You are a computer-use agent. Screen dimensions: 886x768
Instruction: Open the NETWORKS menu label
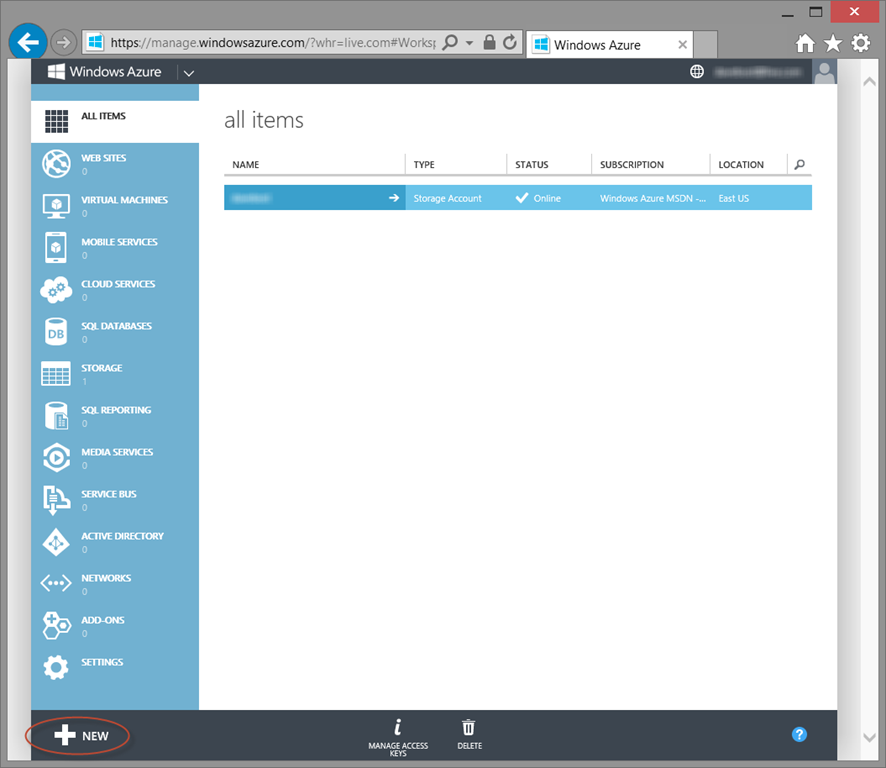point(106,578)
